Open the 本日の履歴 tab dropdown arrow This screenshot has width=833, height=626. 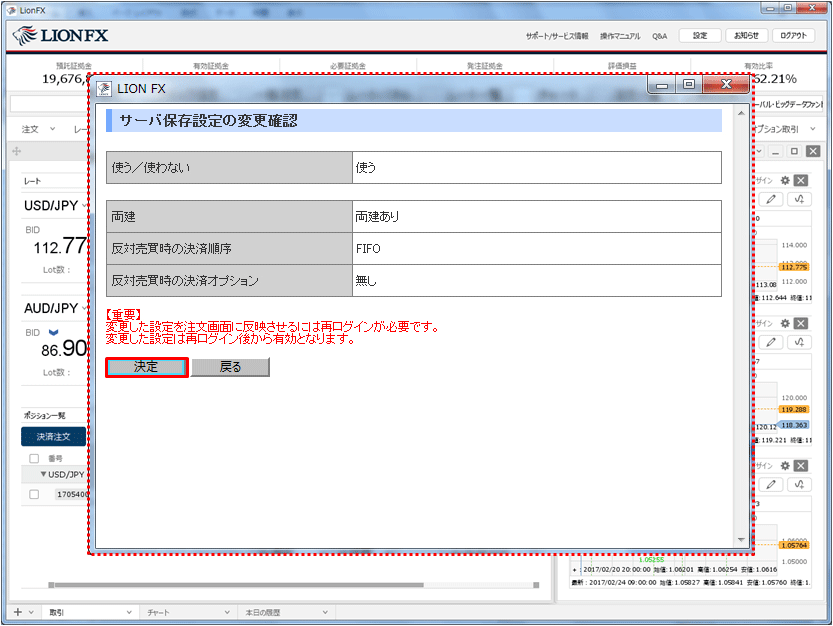coord(325,612)
